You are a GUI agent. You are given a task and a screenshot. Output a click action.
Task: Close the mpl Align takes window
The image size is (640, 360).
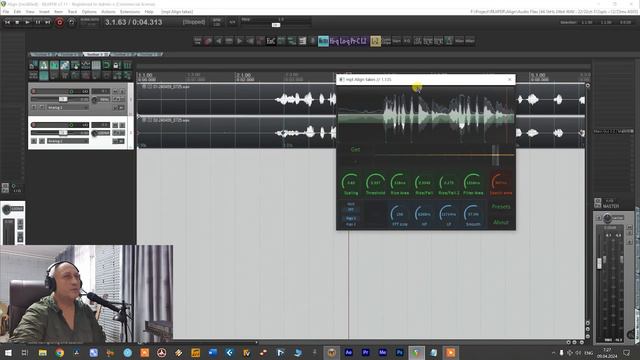[510, 80]
